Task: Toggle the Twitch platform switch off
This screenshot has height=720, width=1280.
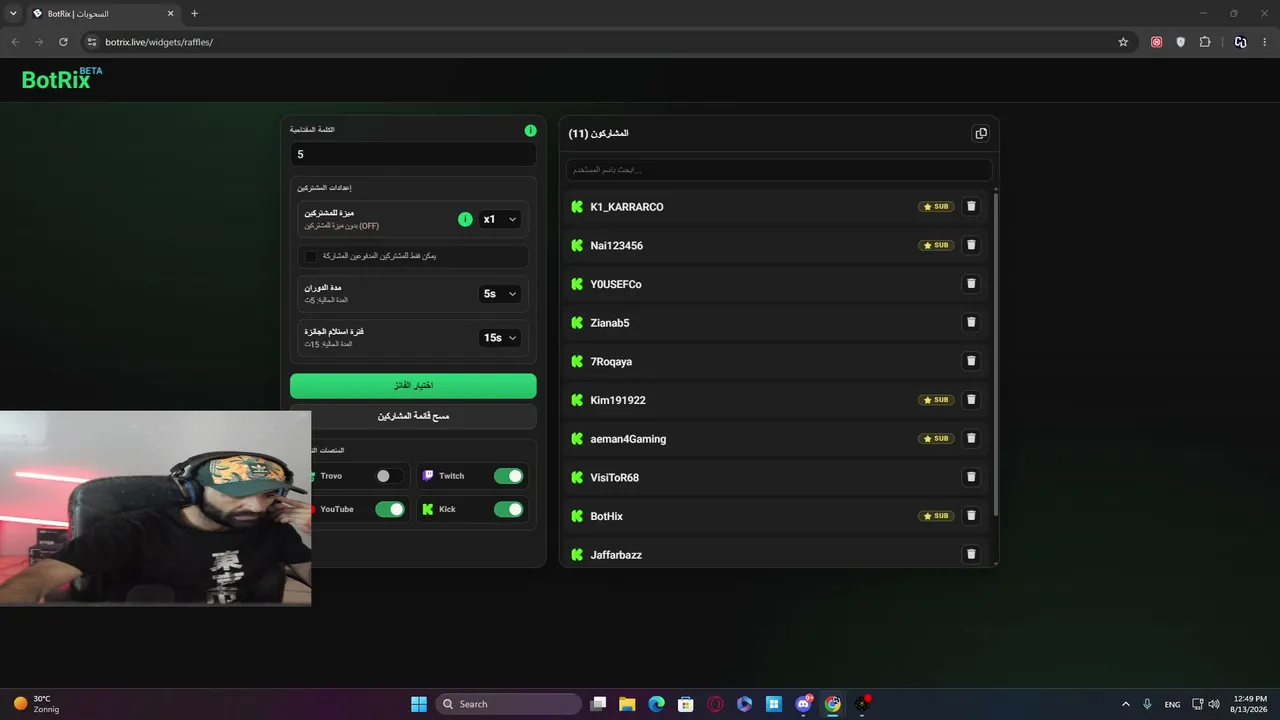Action: [x=509, y=476]
